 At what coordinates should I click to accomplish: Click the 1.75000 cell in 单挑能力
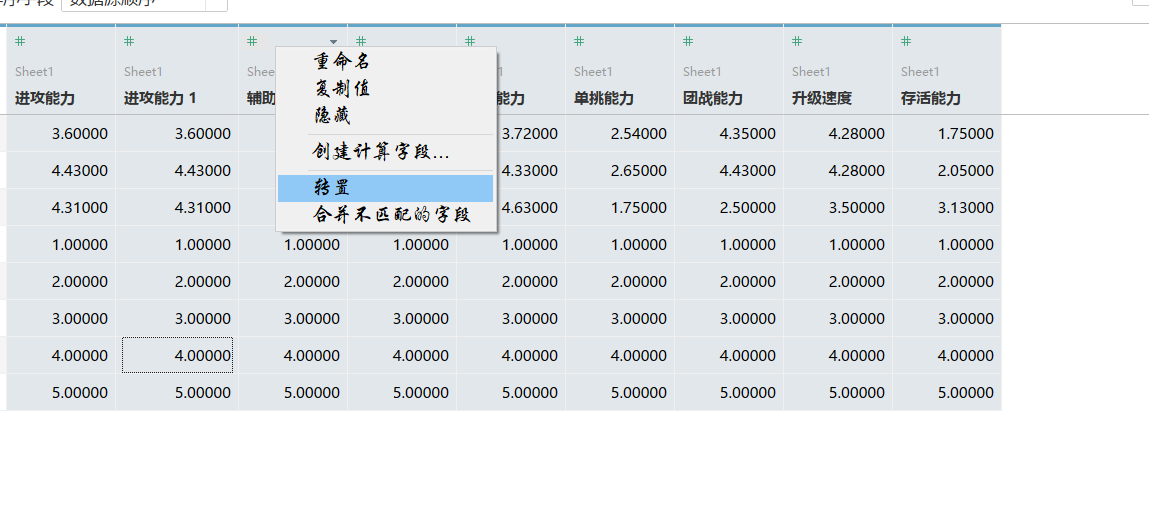click(620, 207)
